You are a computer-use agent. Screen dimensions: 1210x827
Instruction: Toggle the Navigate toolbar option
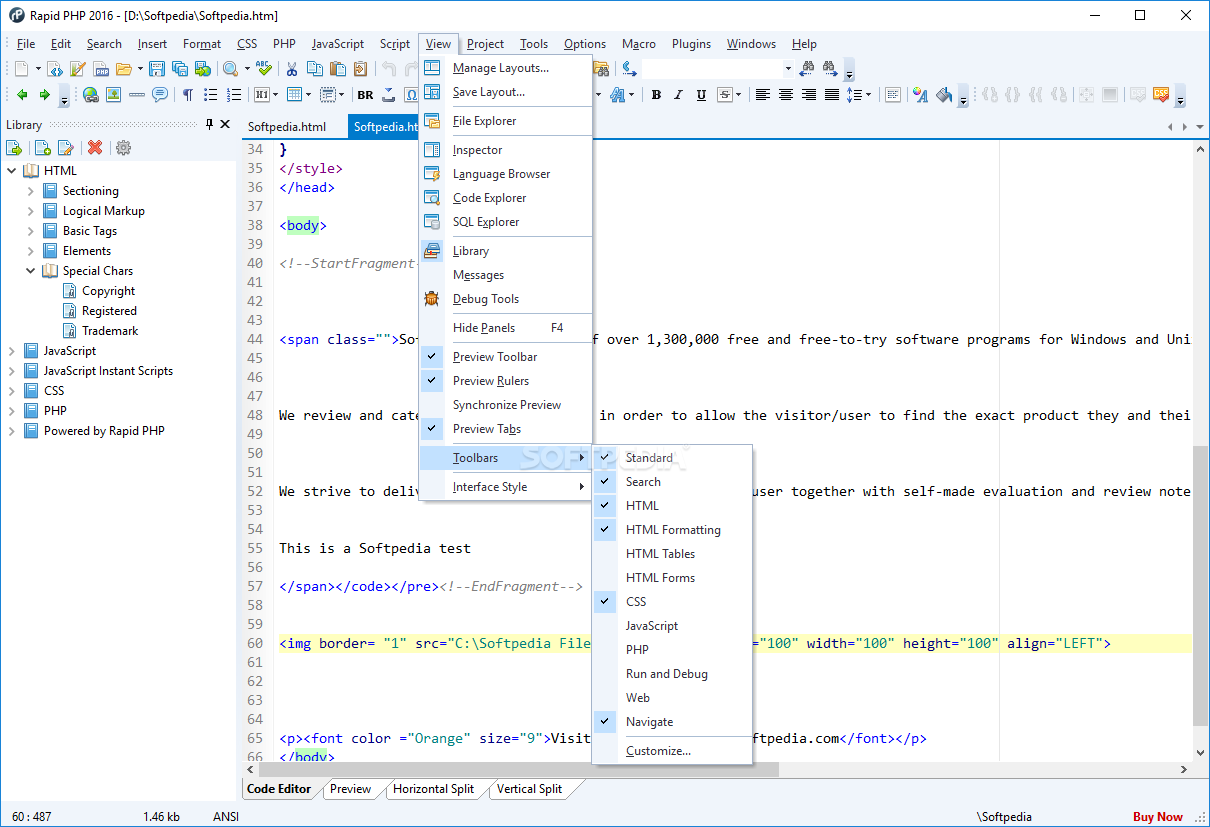(x=672, y=722)
